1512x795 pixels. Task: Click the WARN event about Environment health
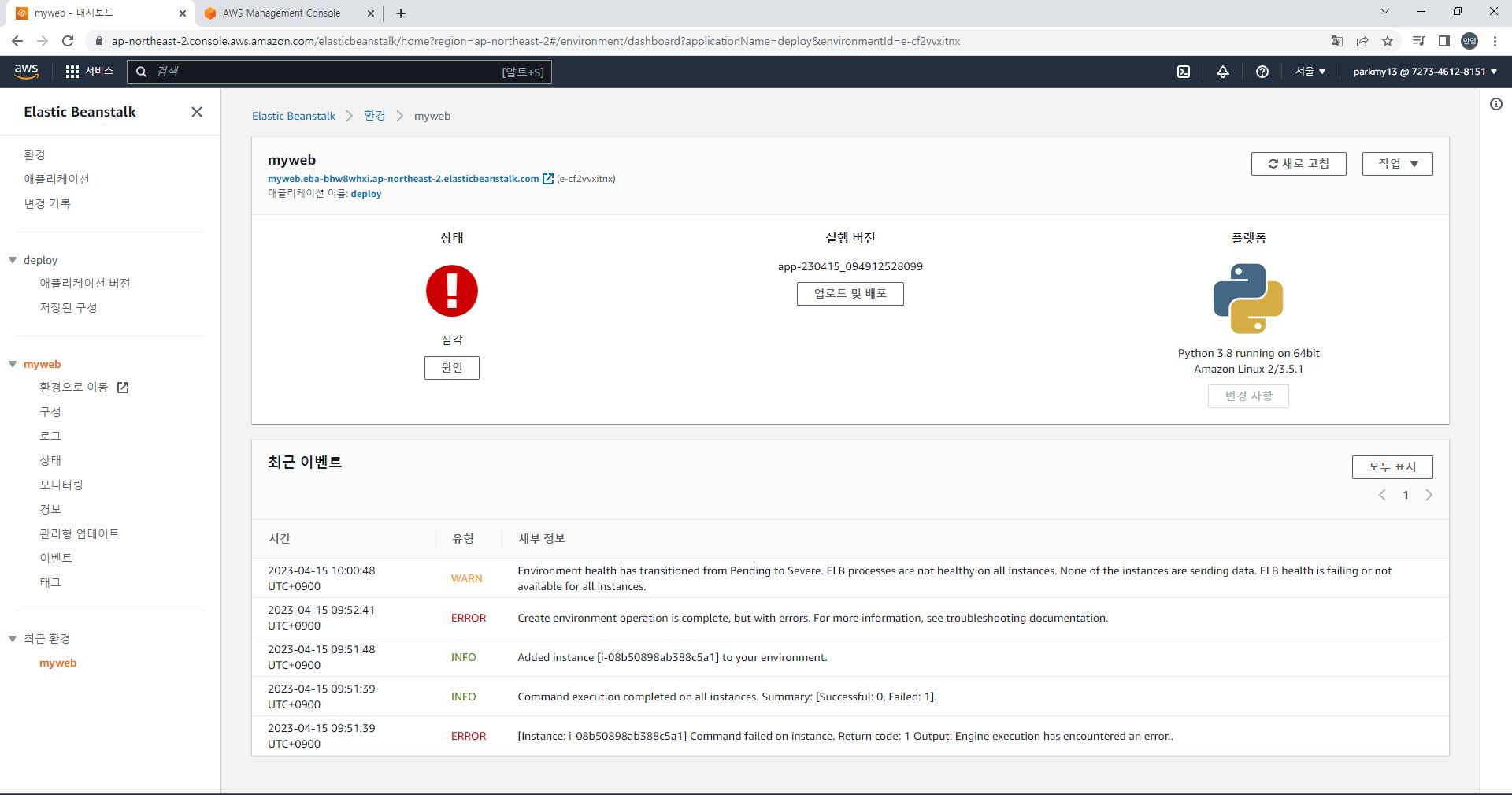pyautogui.click(x=850, y=578)
